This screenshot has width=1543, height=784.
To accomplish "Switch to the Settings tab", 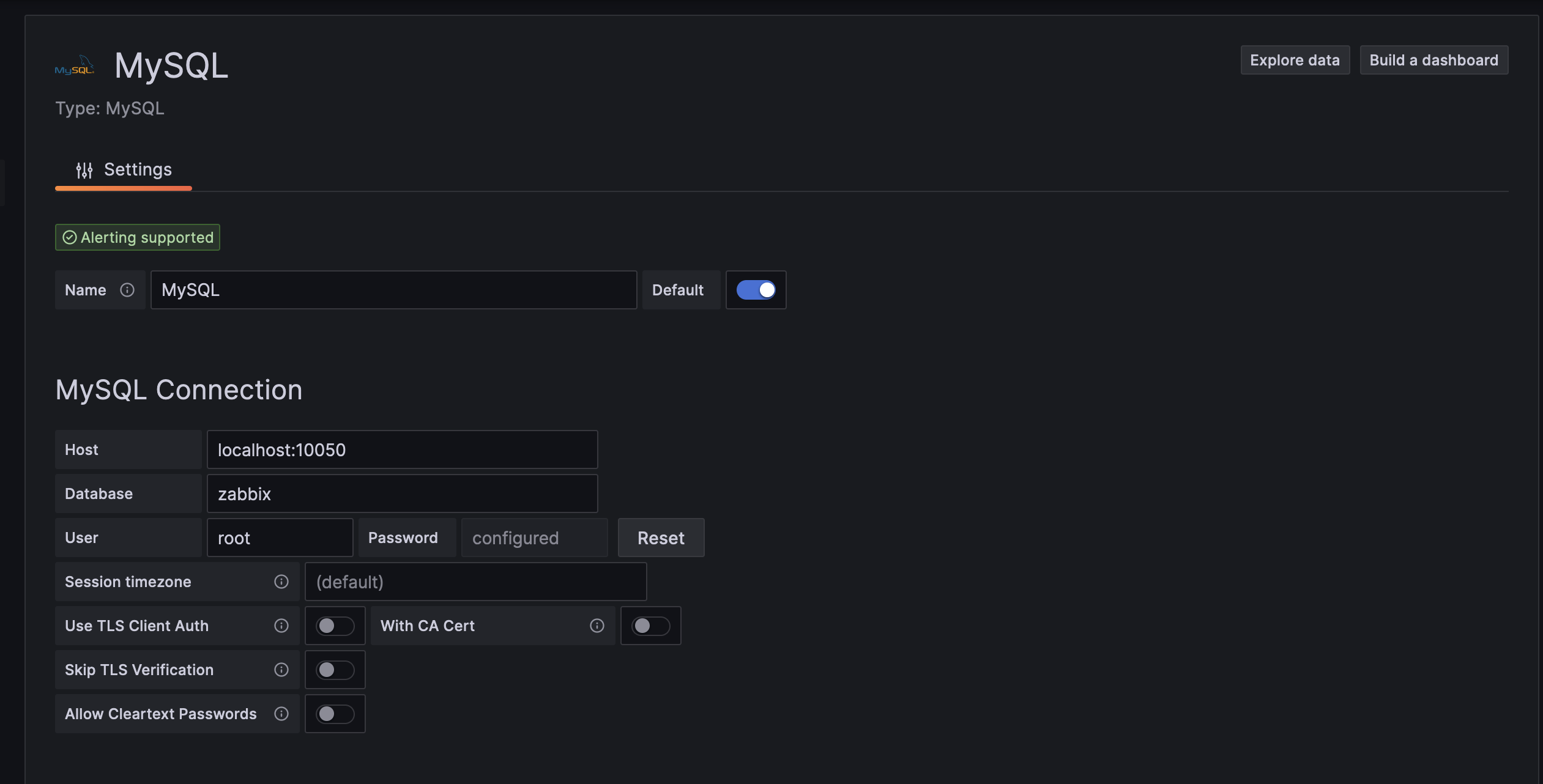I will (x=138, y=169).
